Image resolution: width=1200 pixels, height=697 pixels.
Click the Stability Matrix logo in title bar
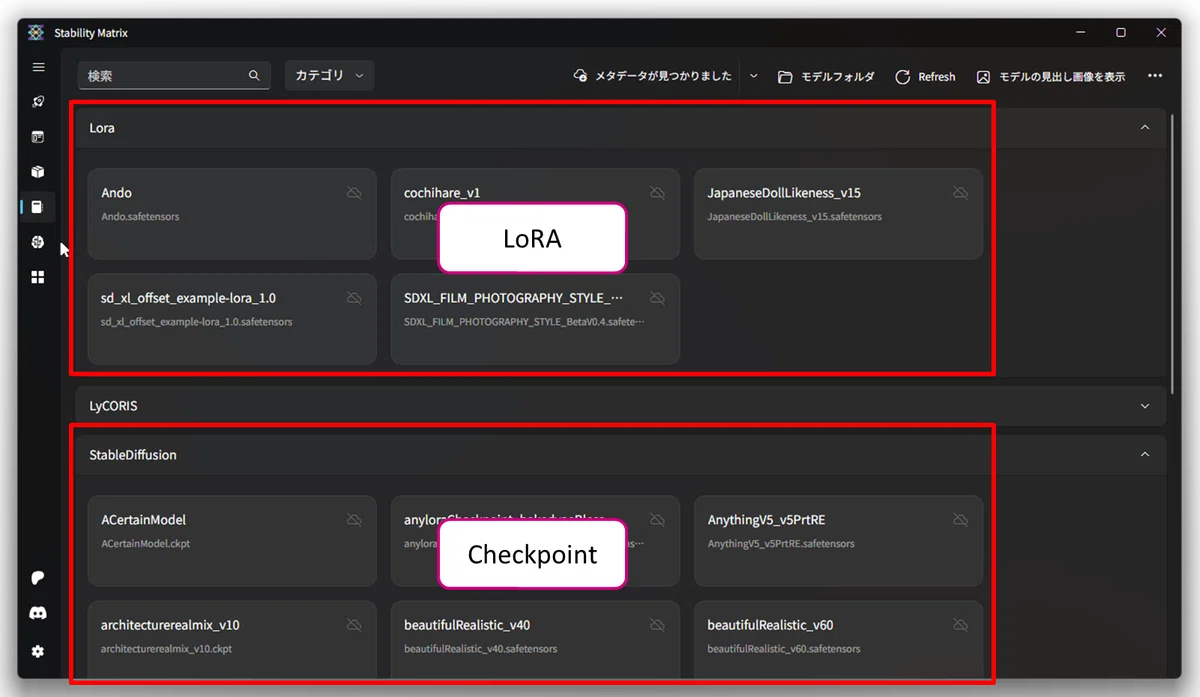[36, 33]
